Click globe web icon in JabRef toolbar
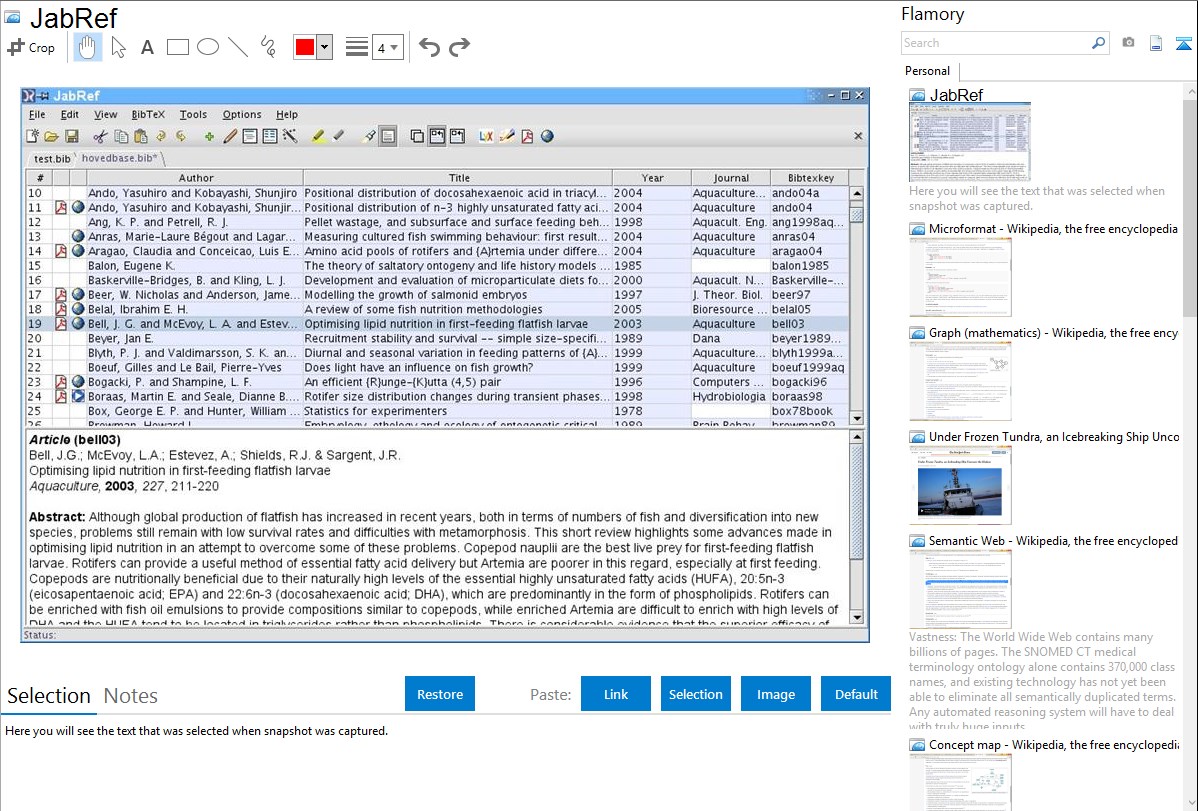This screenshot has width=1198, height=811. (x=547, y=136)
